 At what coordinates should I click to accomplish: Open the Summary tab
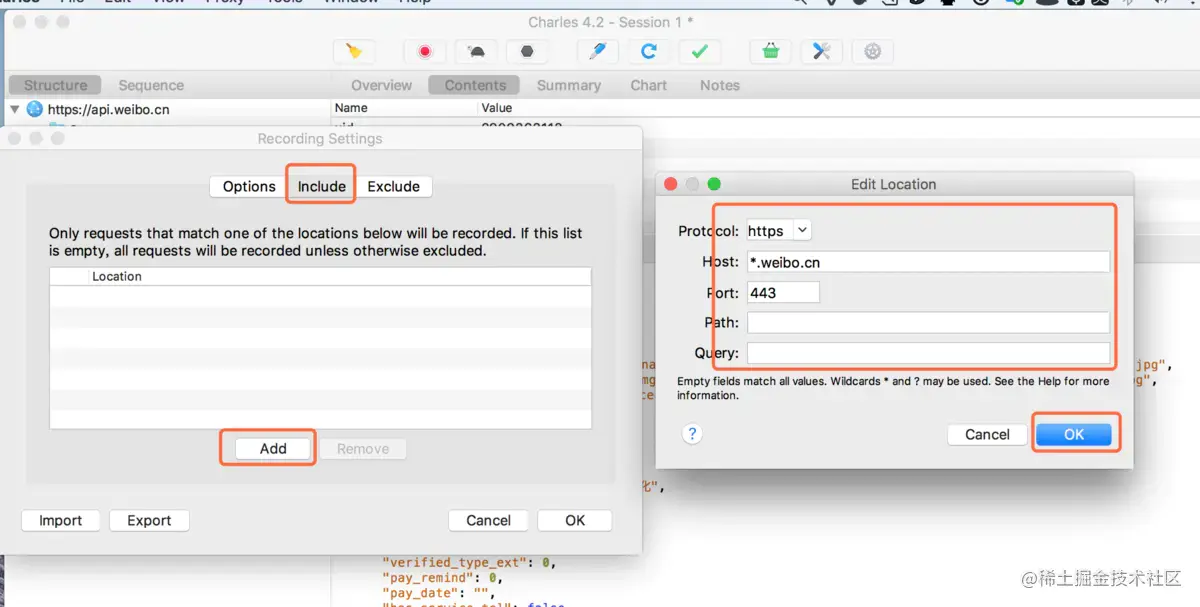568,85
